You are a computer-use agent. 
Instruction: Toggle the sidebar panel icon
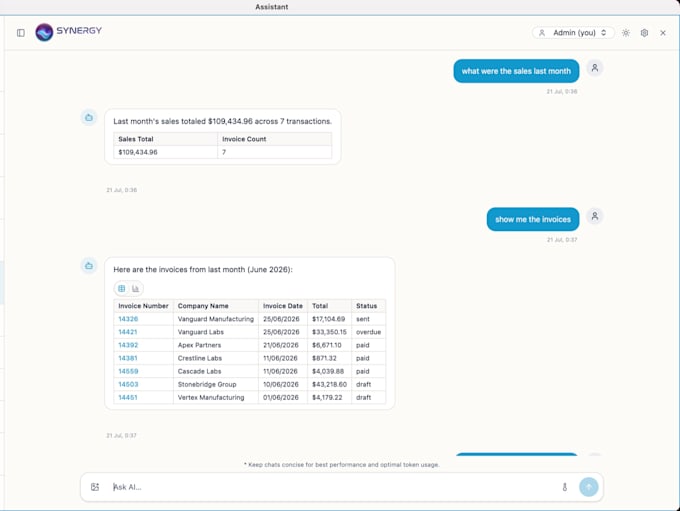coord(20,33)
